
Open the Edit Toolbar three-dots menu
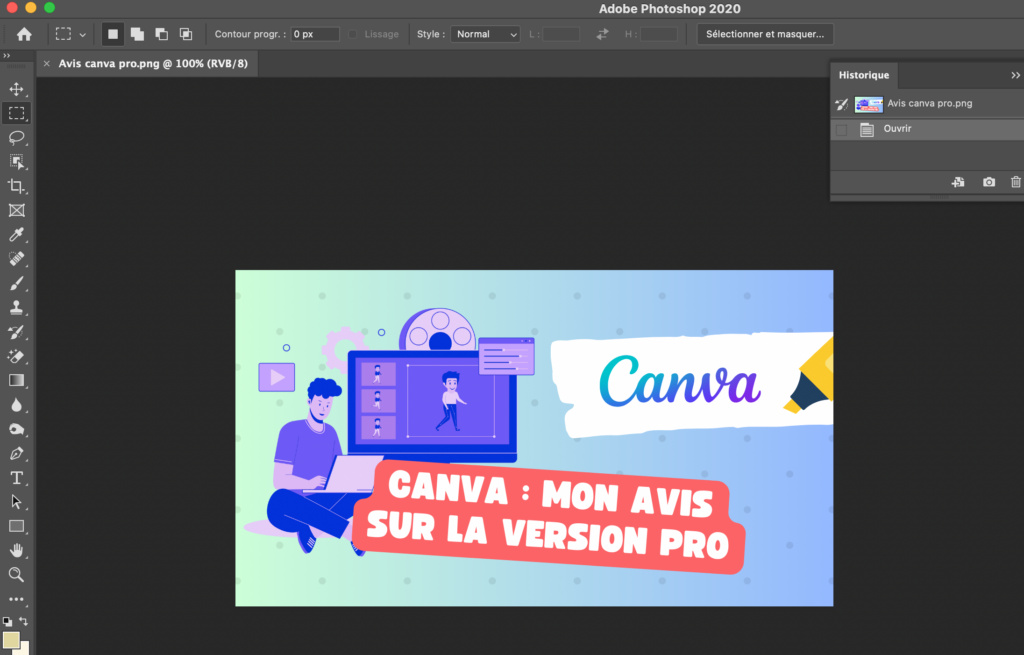pyautogui.click(x=16, y=599)
